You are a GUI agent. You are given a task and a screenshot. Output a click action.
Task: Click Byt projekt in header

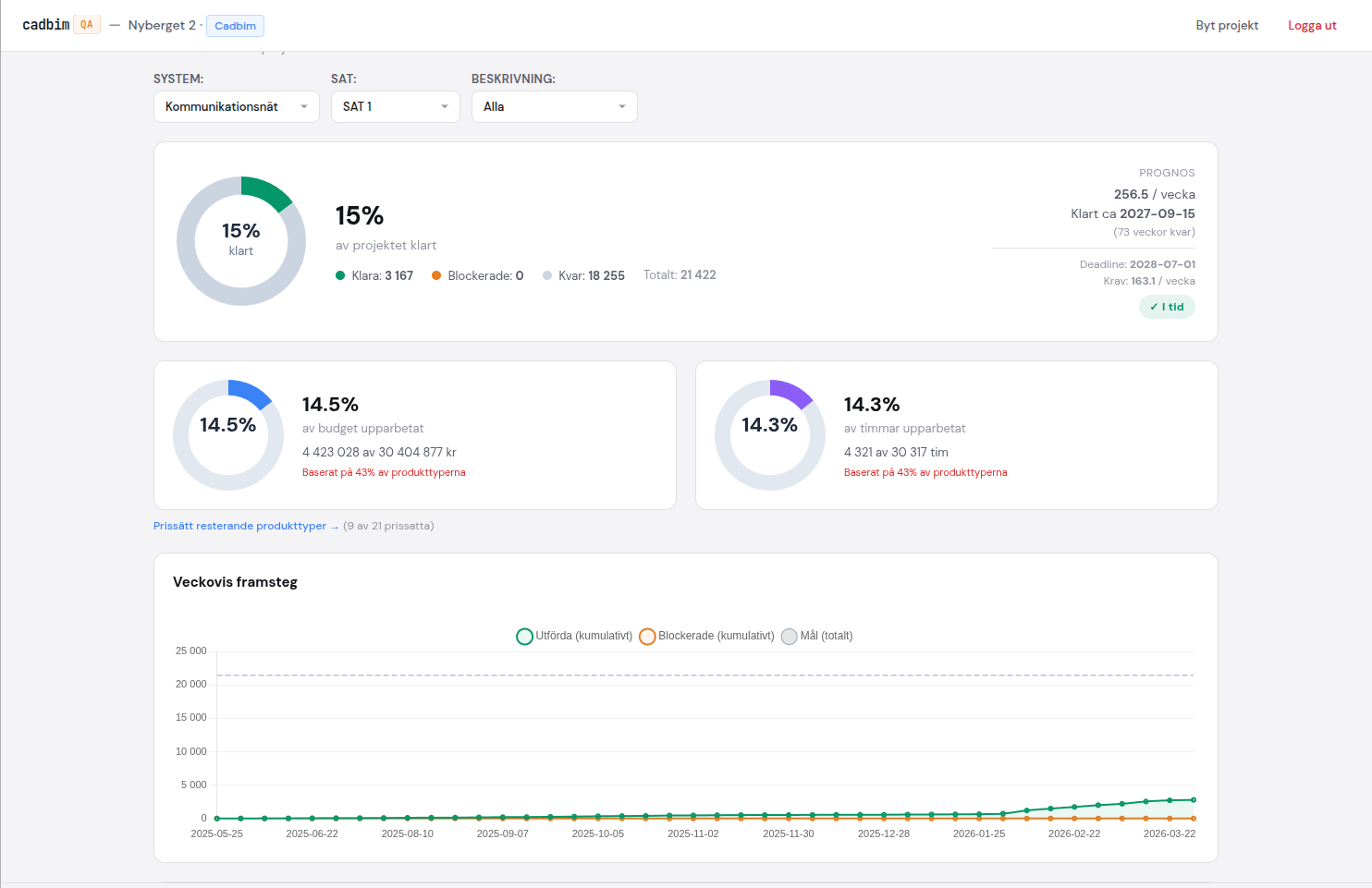[1227, 26]
